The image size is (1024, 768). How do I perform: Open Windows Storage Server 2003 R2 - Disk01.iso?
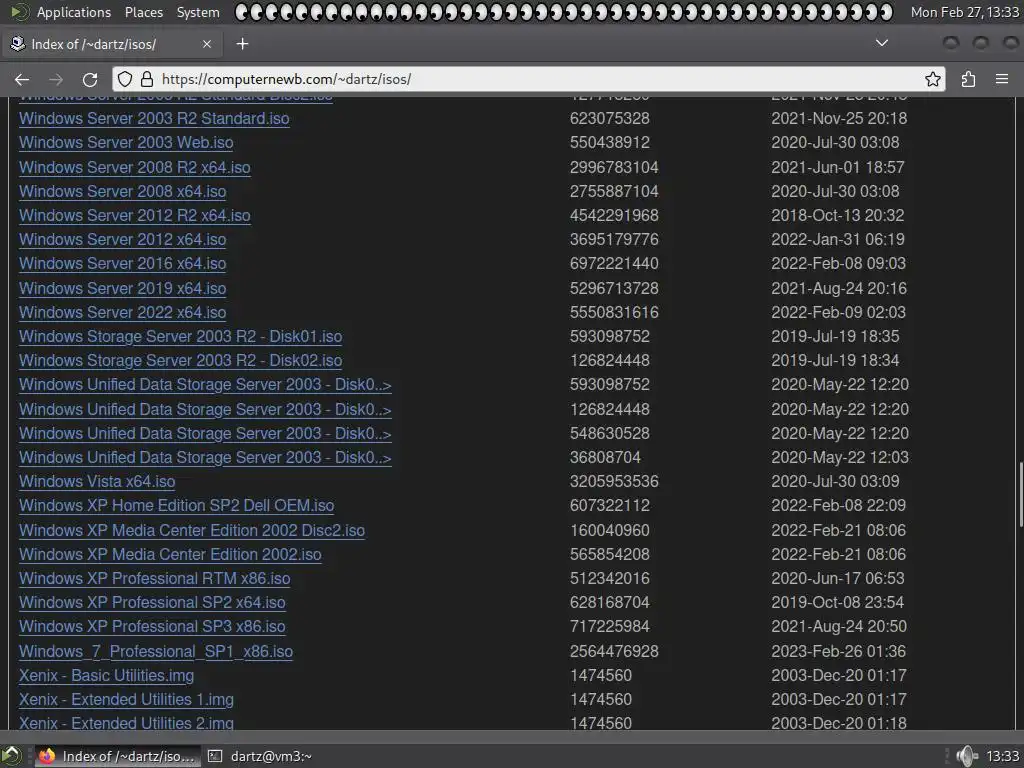click(x=180, y=336)
